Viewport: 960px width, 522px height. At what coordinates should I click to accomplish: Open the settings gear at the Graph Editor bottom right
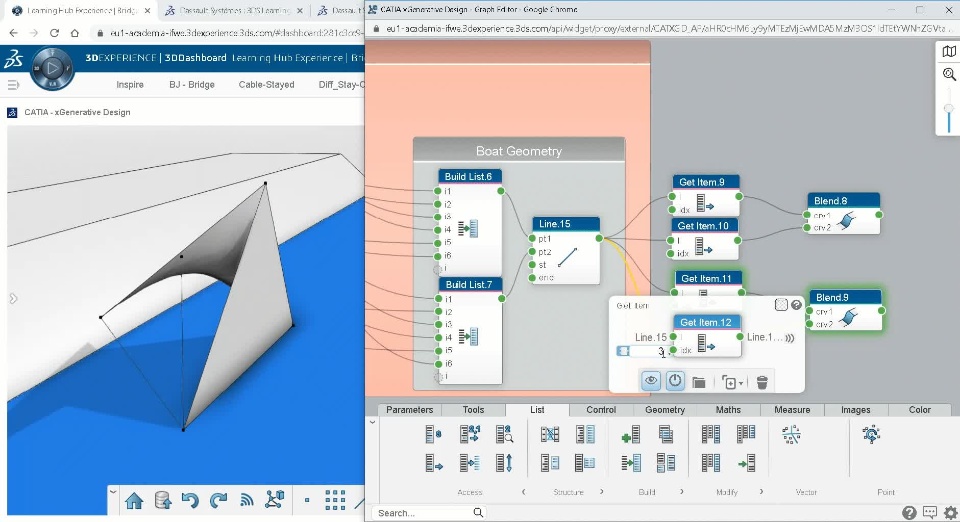tap(951, 513)
